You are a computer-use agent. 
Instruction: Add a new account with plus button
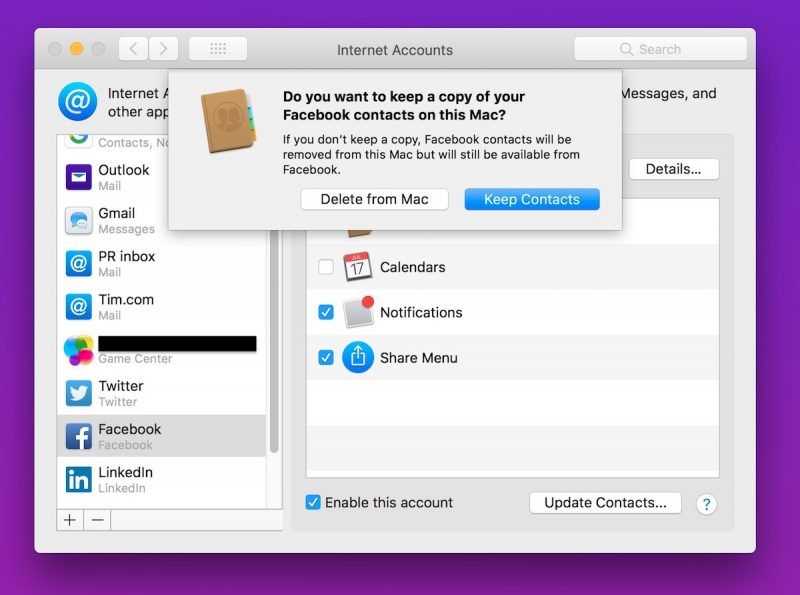coord(70,520)
